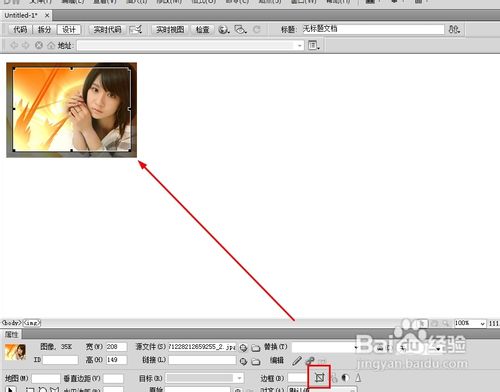Click the ID input field
500x392 pixels.
[x=60, y=360]
